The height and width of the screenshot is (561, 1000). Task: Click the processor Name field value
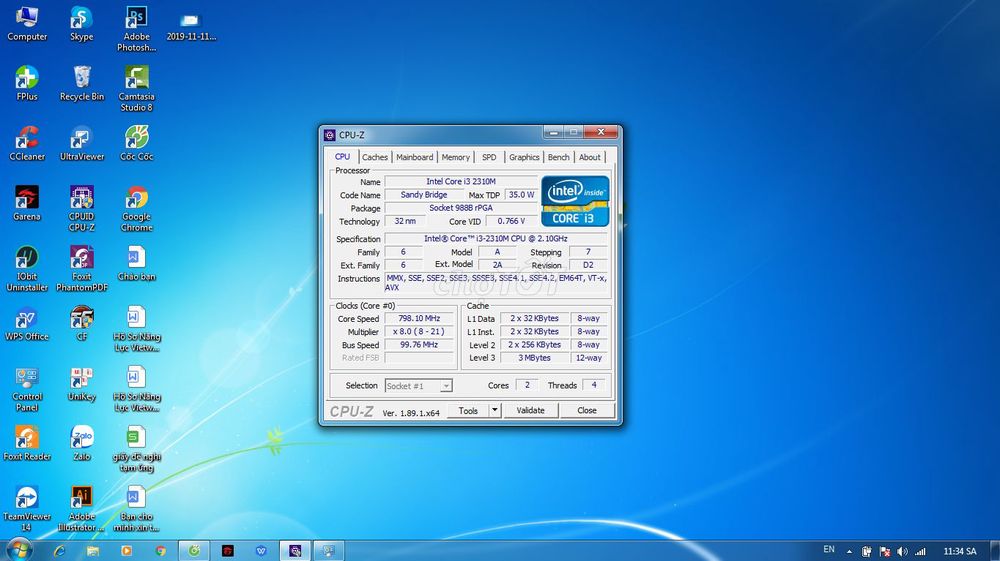click(x=461, y=182)
